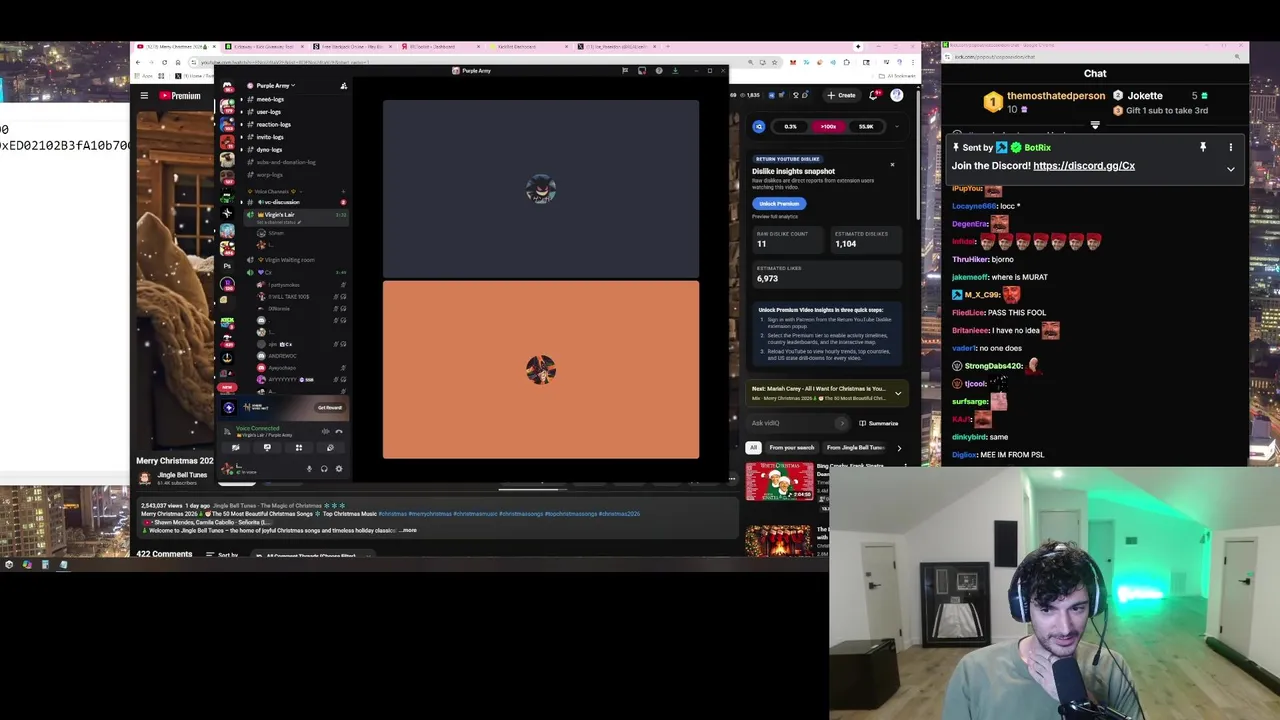Click the Summarize button
The image size is (1280, 720).
878,423
